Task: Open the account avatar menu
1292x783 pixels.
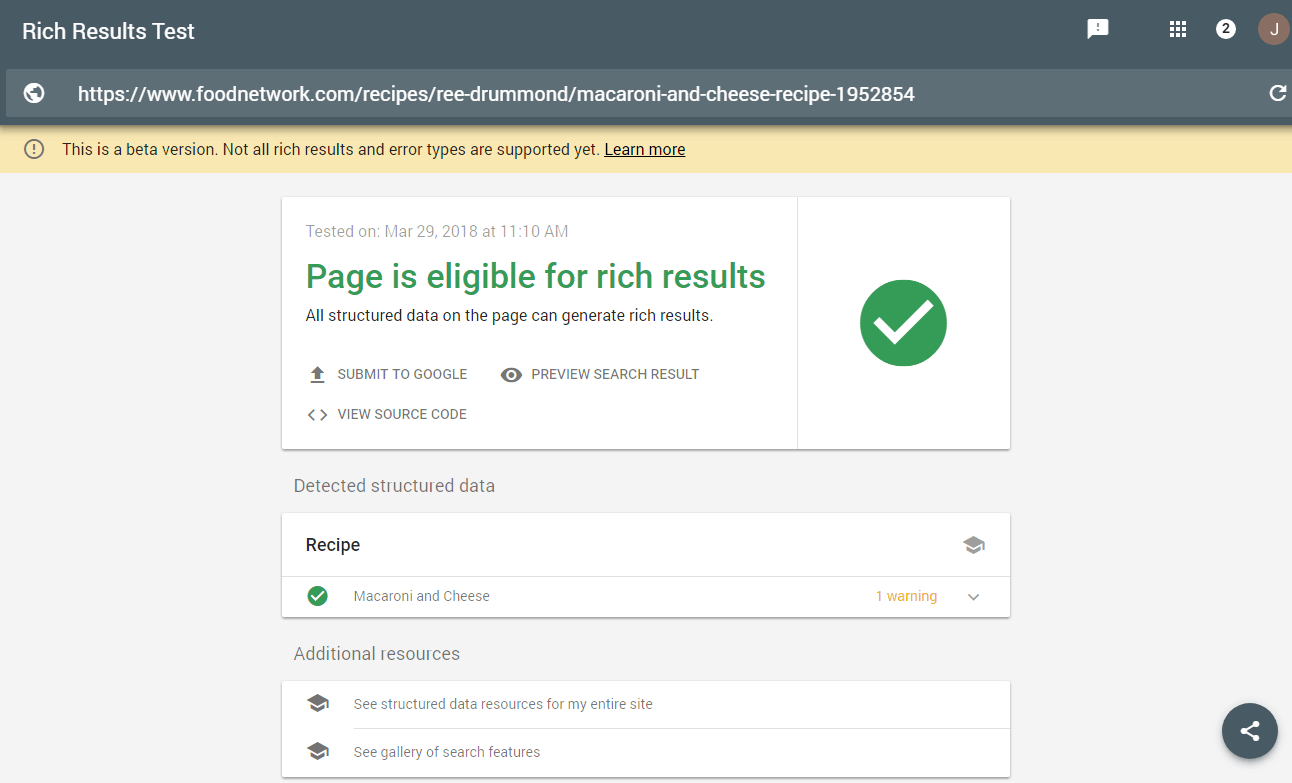Action: coord(1273,29)
